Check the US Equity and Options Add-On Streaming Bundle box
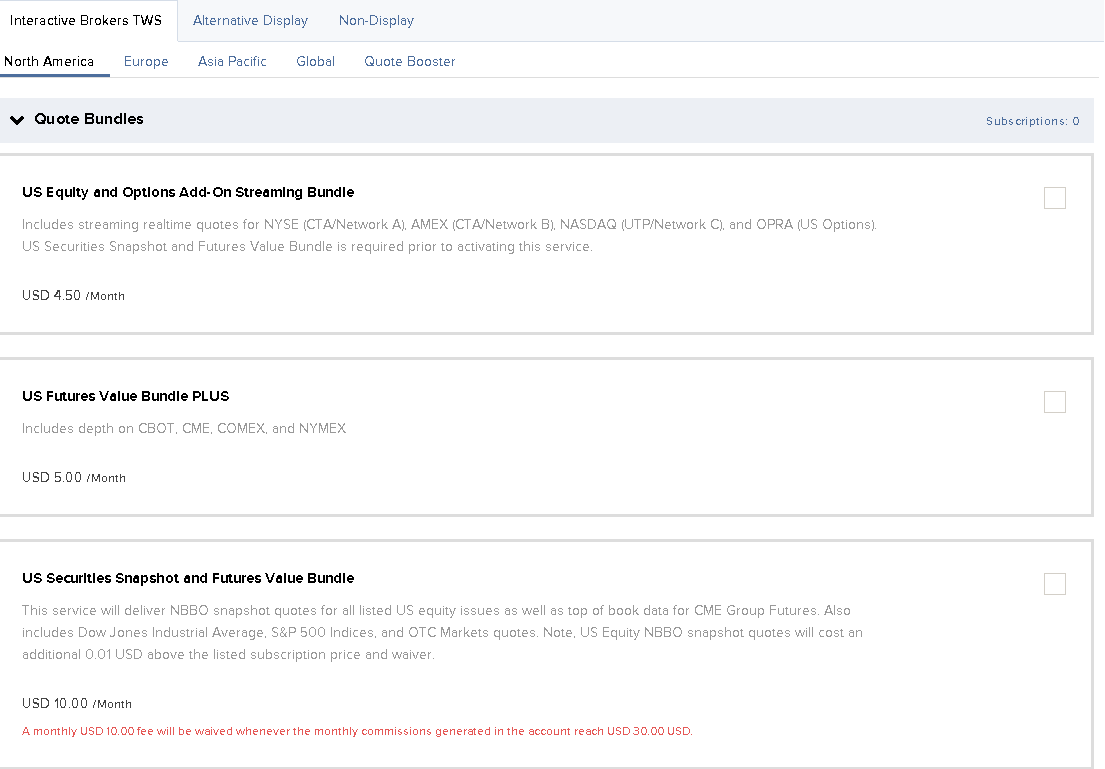Viewport: 1105px width, 769px height. 1054,198
